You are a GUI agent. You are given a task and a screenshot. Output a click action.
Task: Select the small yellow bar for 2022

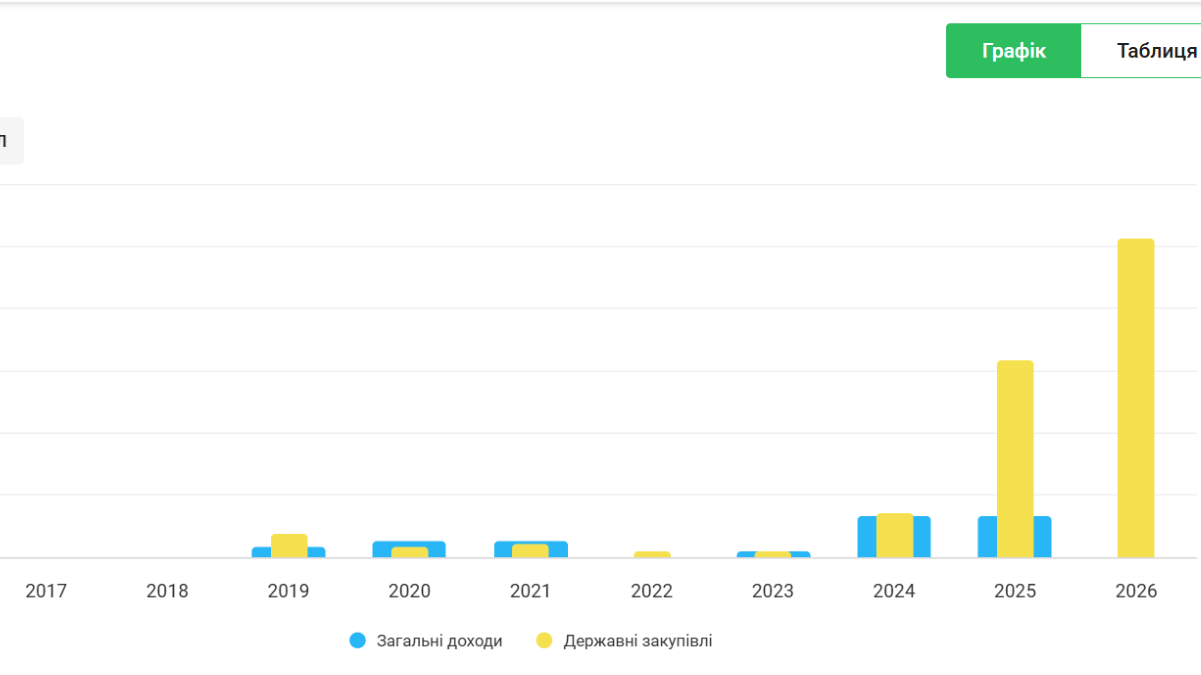coord(652,554)
